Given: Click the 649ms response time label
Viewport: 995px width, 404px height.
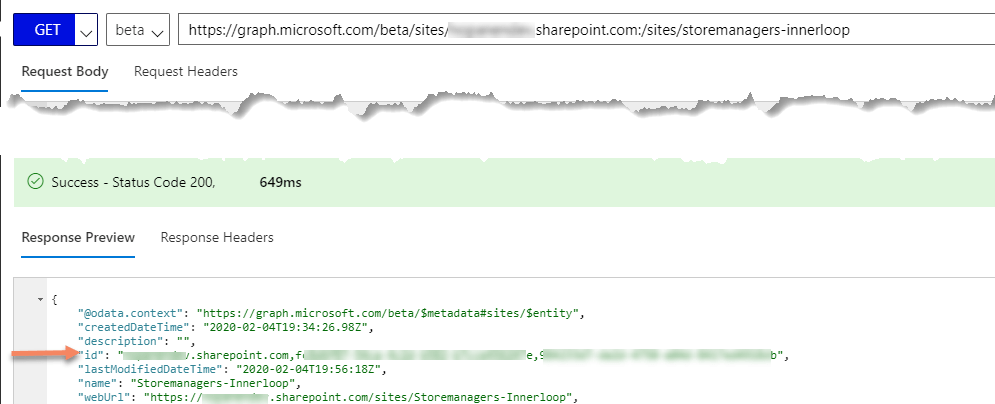Looking at the screenshot, I should [280, 183].
